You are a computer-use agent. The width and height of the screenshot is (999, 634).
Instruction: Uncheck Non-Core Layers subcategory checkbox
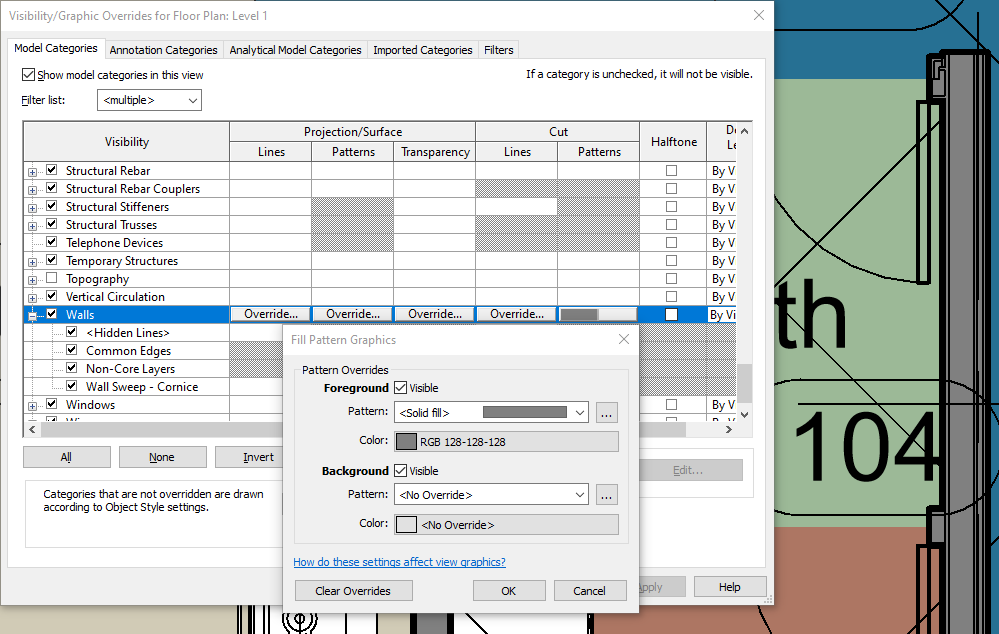(71, 368)
